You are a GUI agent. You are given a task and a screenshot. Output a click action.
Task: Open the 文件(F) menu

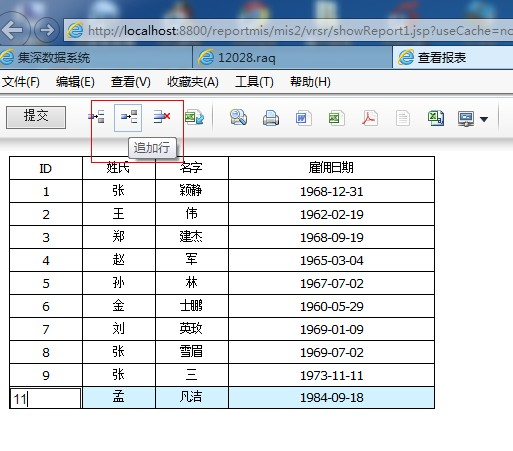click(21, 82)
